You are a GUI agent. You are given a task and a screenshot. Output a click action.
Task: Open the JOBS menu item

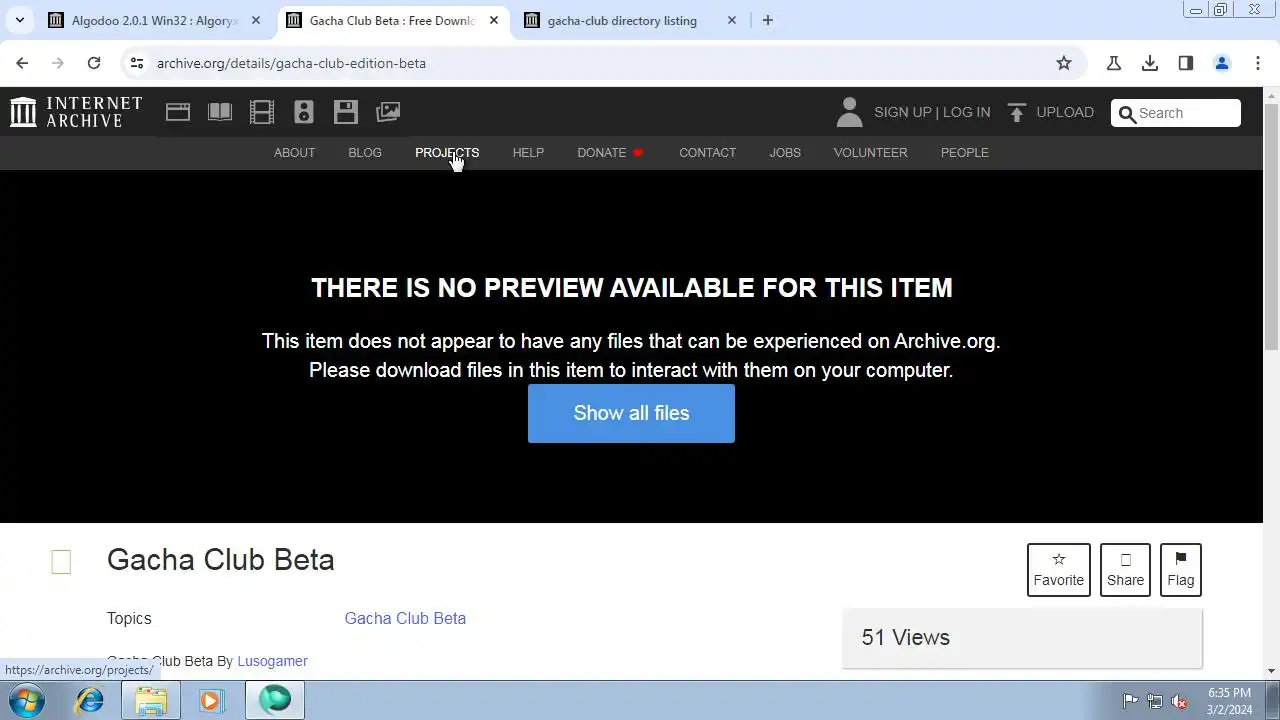(x=785, y=153)
